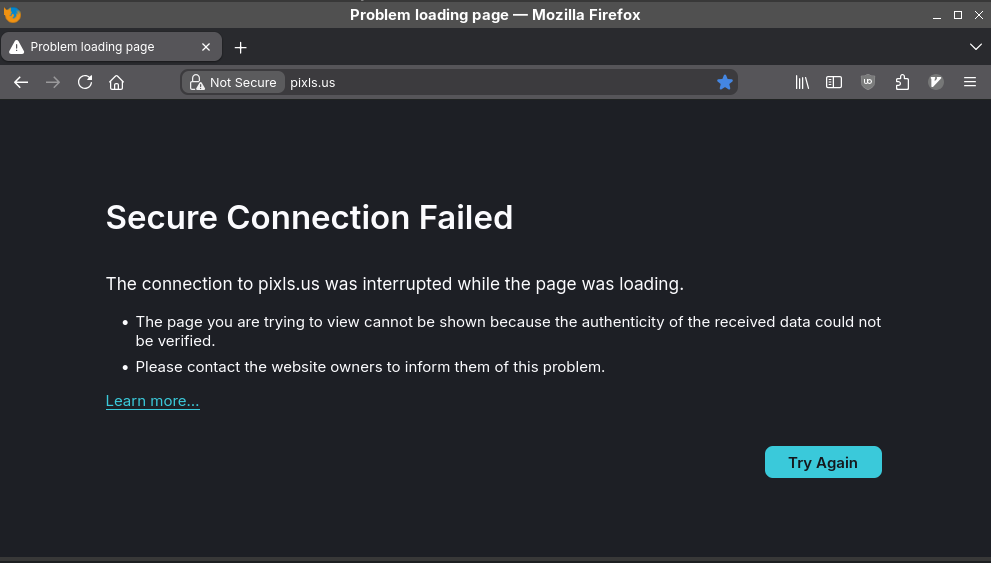Viewport: 991px width, 563px height.
Task: Go to the Firefox home page
Action: pyautogui.click(x=116, y=82)
